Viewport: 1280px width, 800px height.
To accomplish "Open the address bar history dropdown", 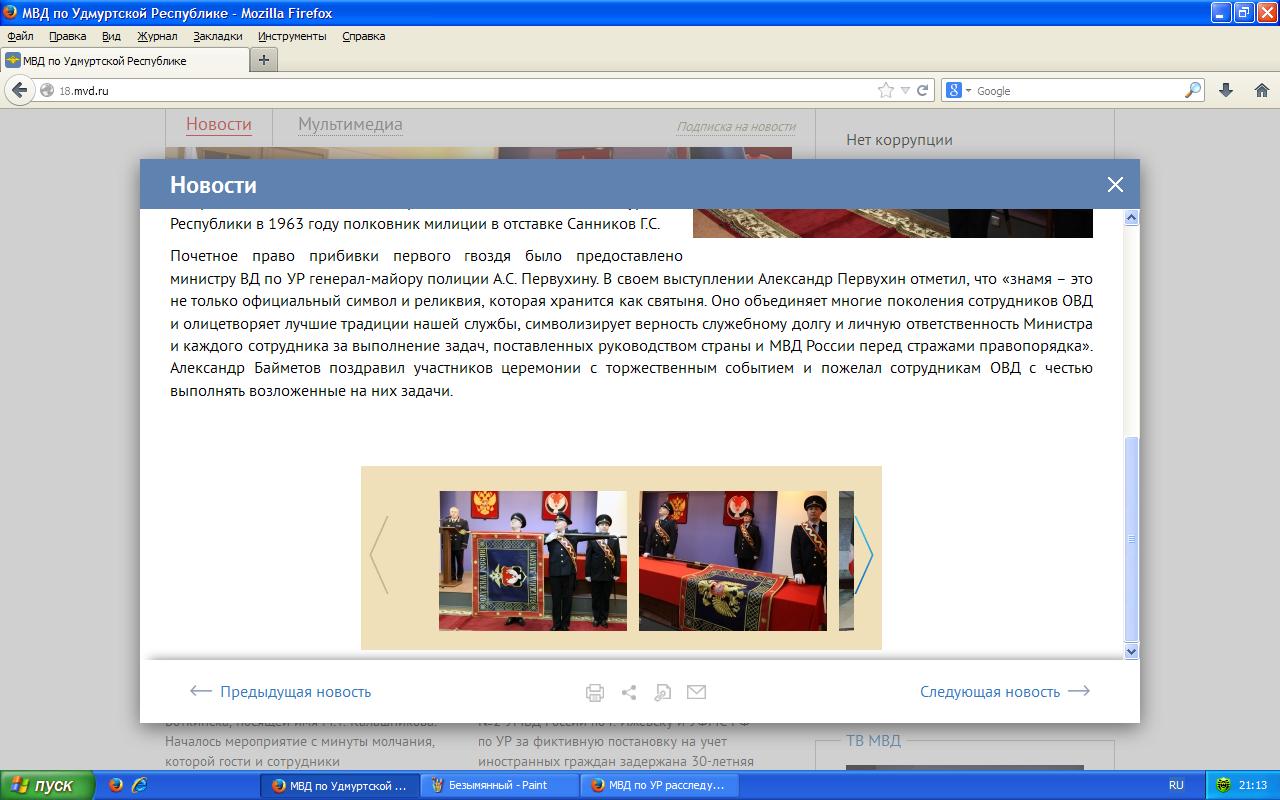I will (905, 90).
